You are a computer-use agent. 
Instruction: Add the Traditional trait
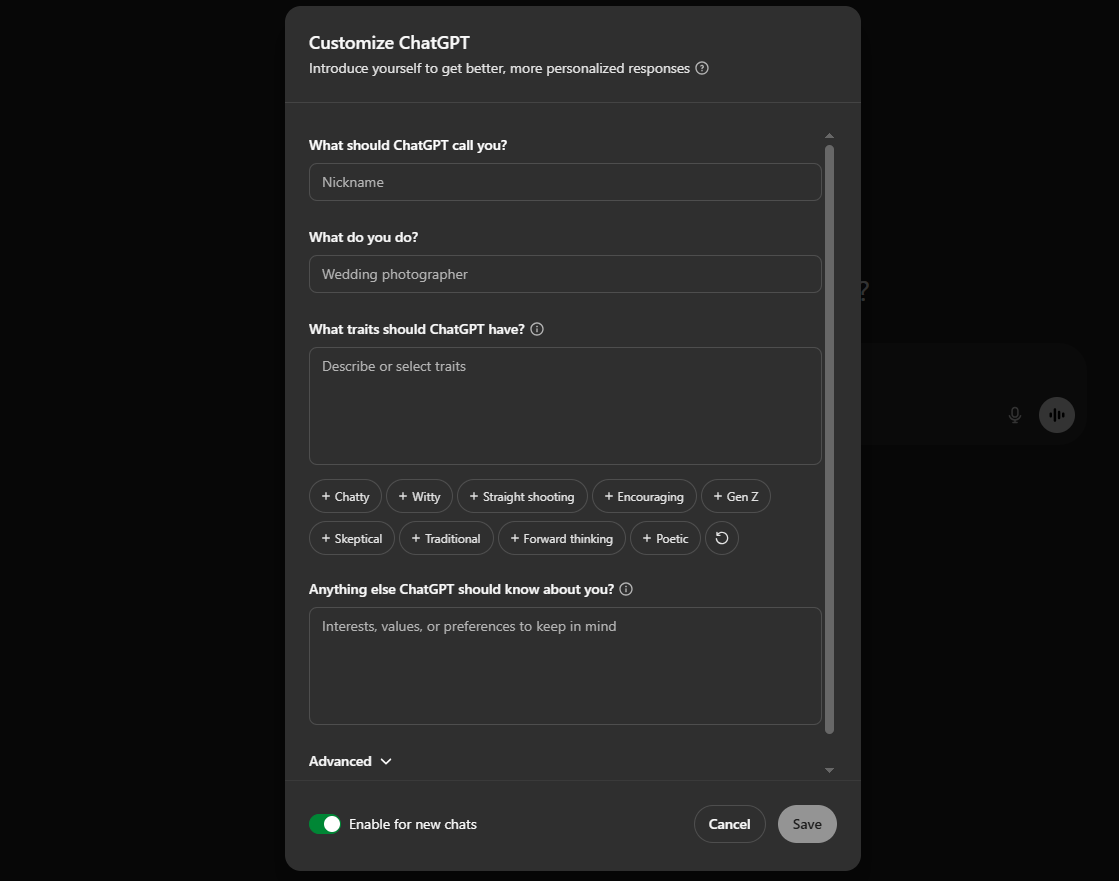click(x=446, y=539)
